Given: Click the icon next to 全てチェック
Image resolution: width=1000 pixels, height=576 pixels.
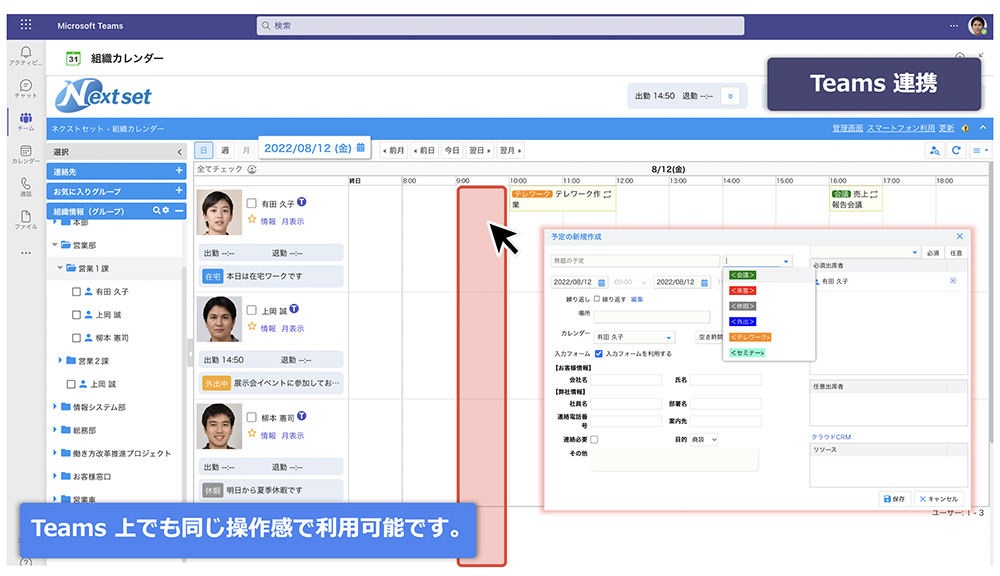Looking at the screenshot, I should (252, 169).
